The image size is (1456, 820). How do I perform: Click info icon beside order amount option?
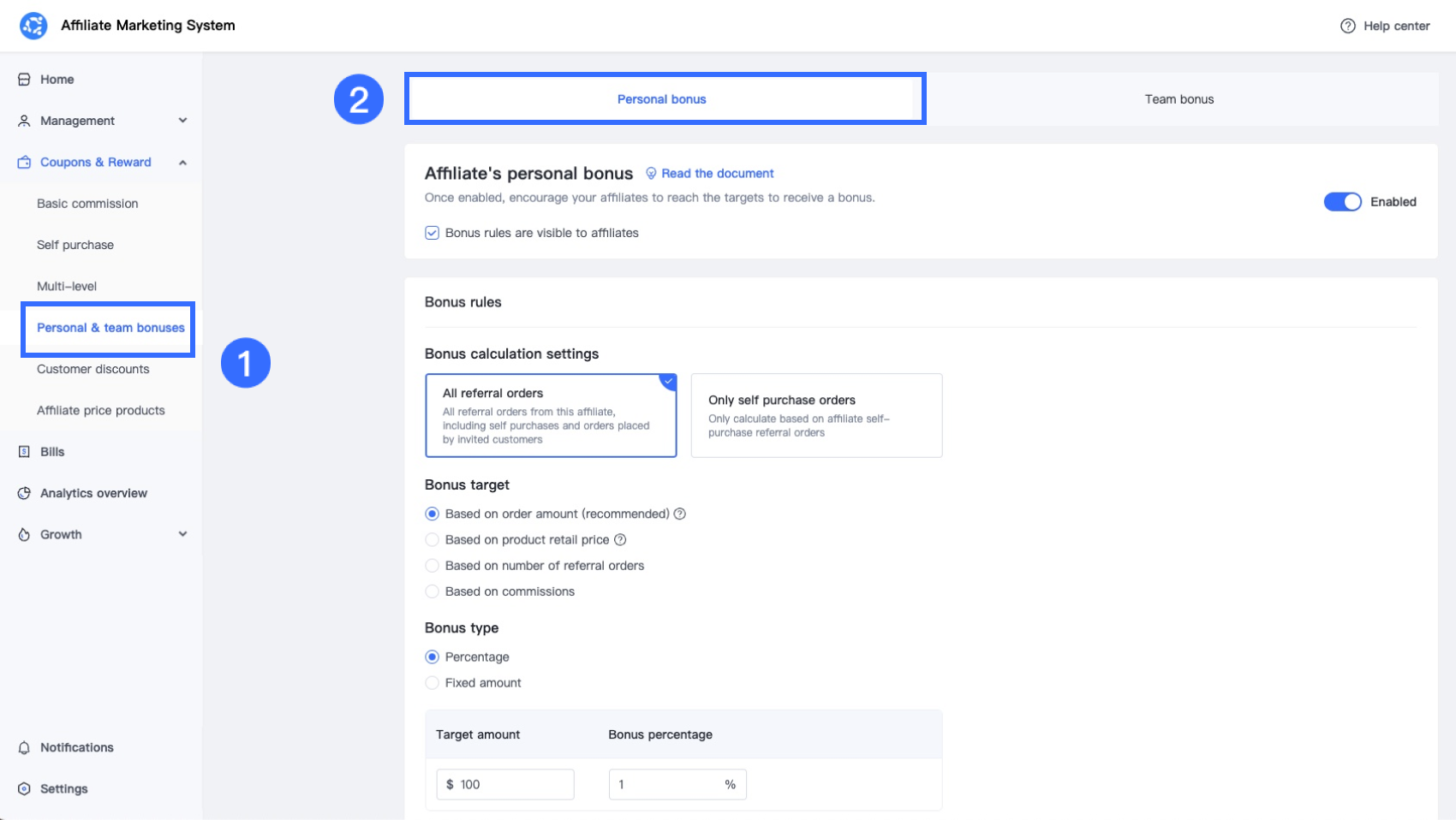[680, 514]
